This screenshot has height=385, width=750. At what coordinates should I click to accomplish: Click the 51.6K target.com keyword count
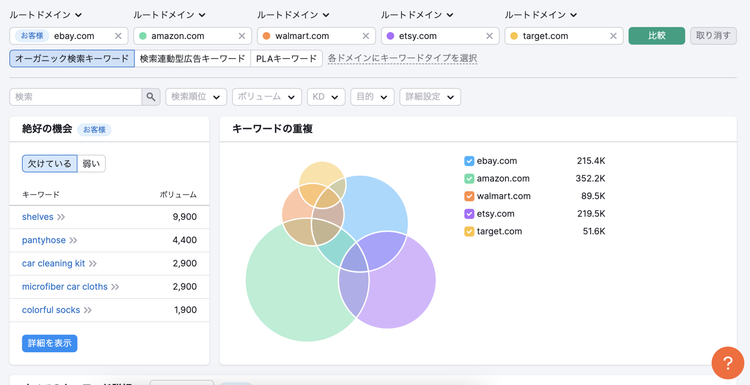[x=593, y=231]
